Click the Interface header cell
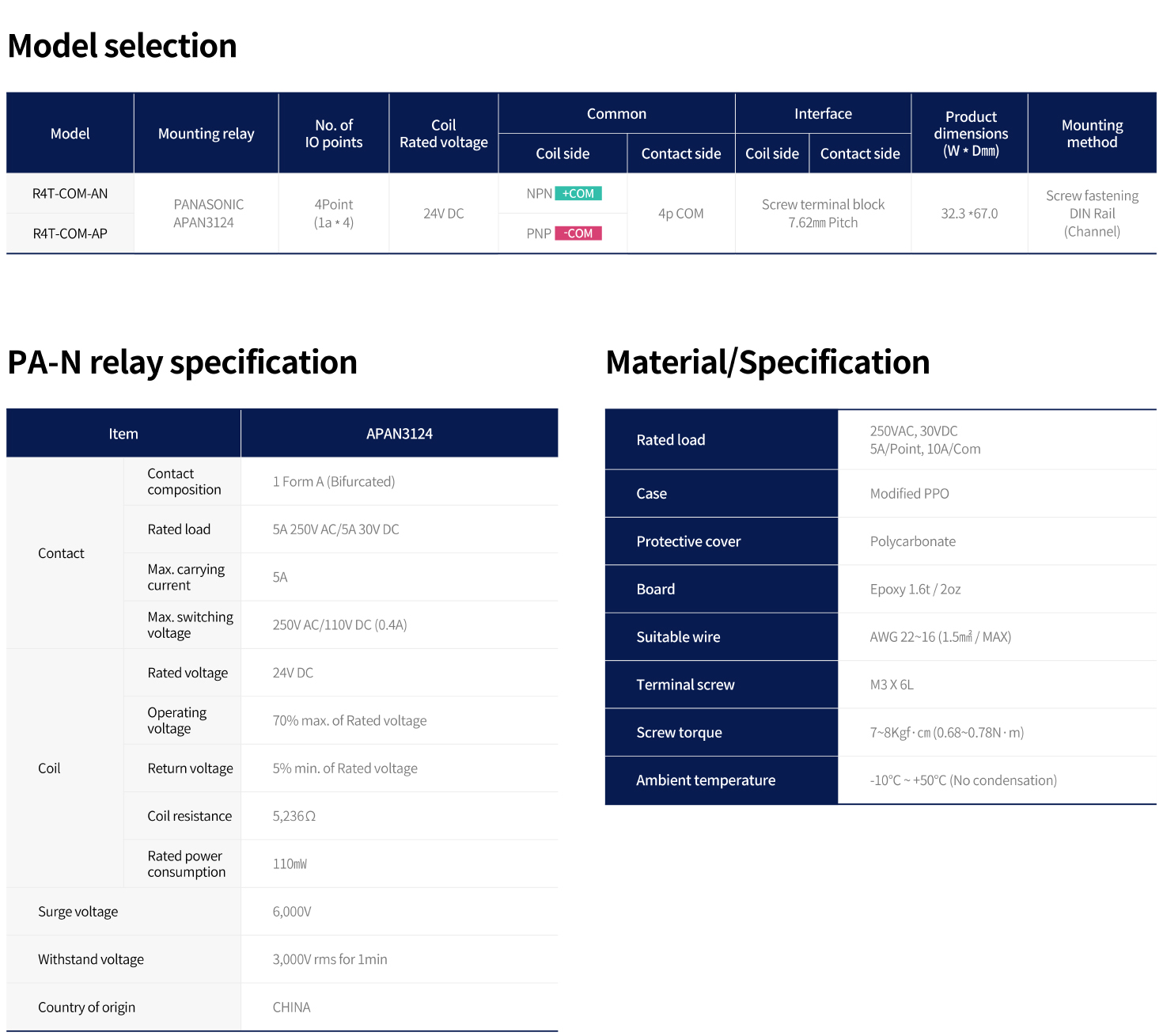The width and height of the screenshot is (1163, 1036). [823, 114]
